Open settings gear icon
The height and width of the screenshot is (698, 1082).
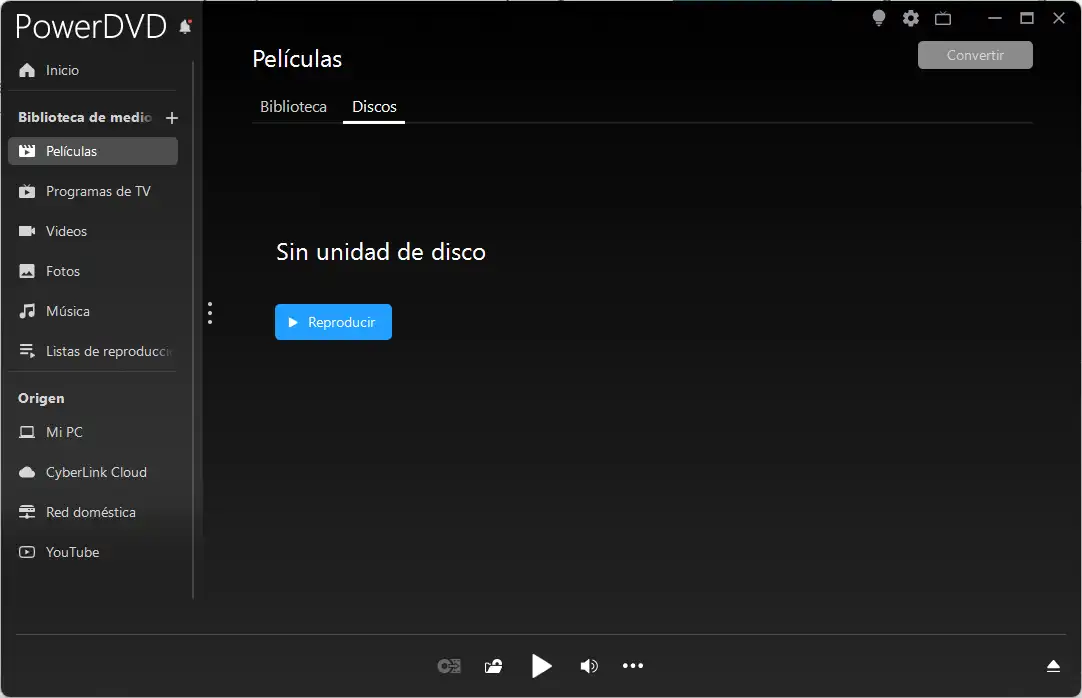pos(911,19)
